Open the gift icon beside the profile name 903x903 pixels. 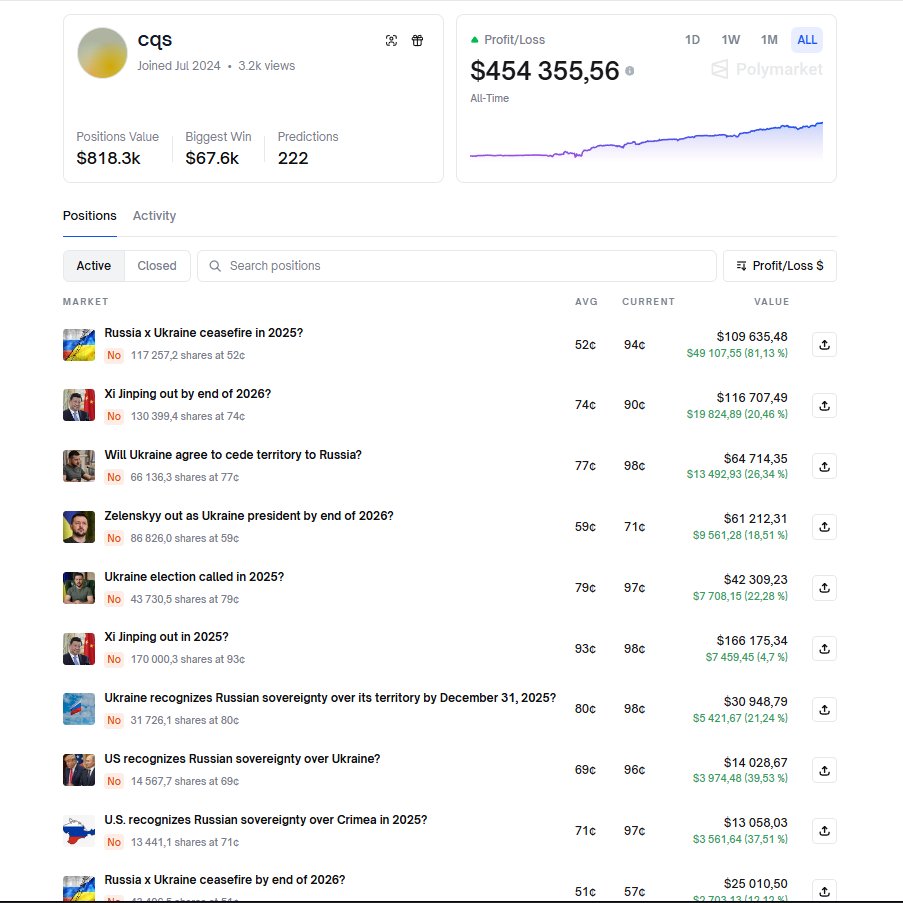[x=417, y=41]
